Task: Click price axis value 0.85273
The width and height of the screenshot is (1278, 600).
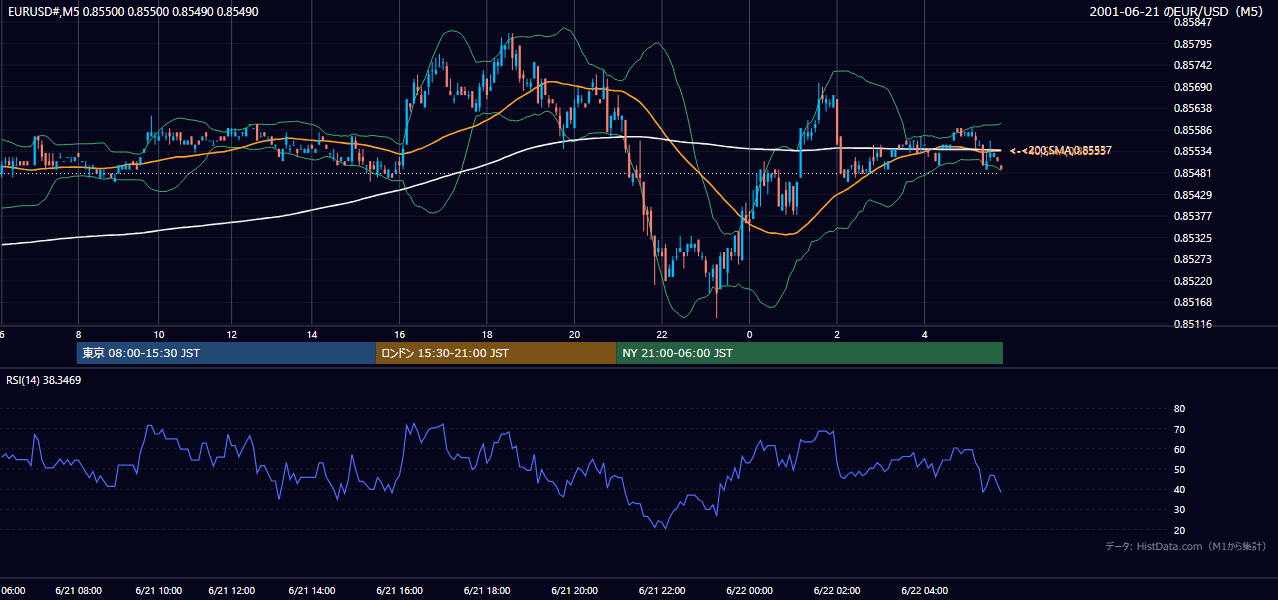Action: [1193, 259]
